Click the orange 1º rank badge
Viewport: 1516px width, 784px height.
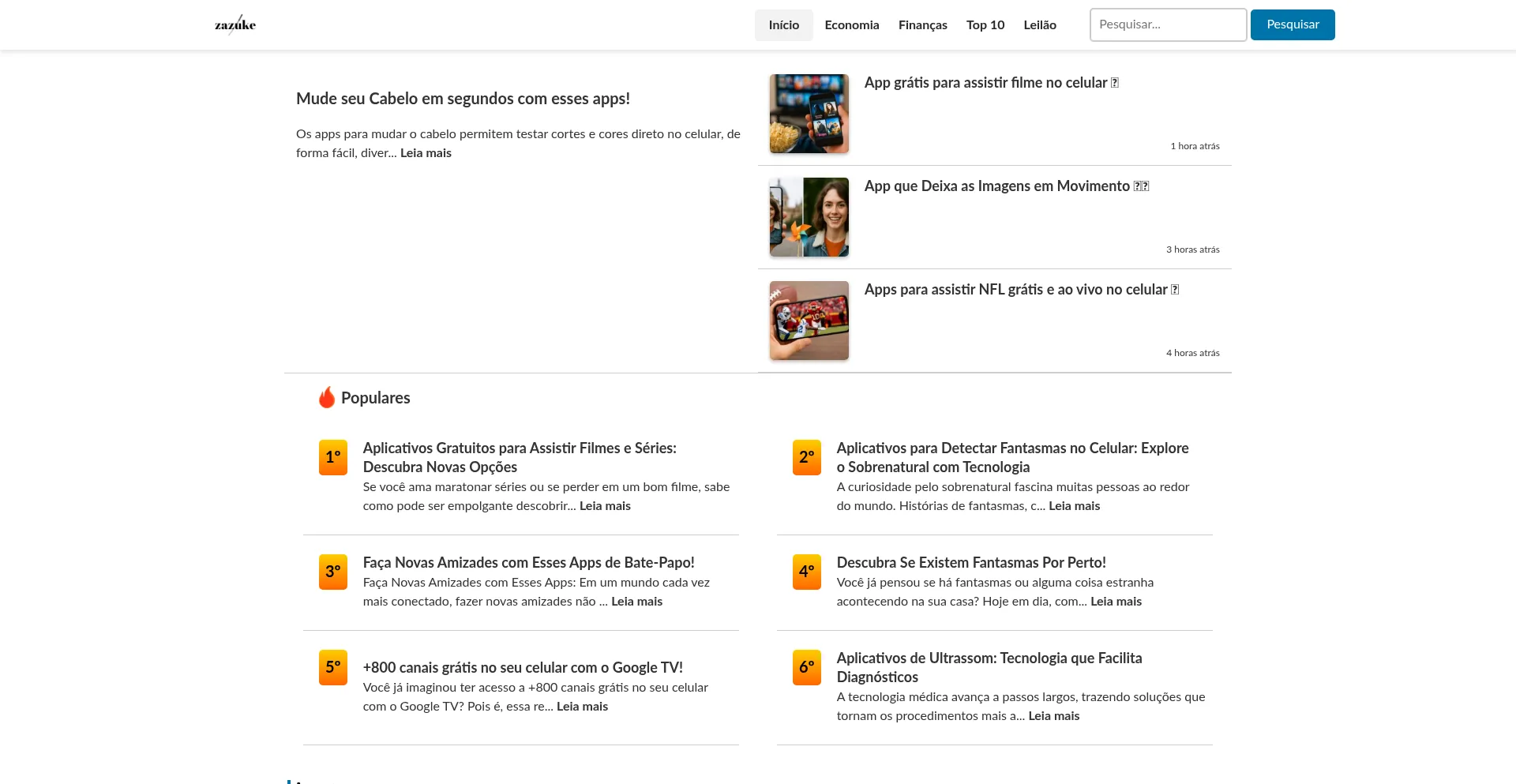(332, 457)
